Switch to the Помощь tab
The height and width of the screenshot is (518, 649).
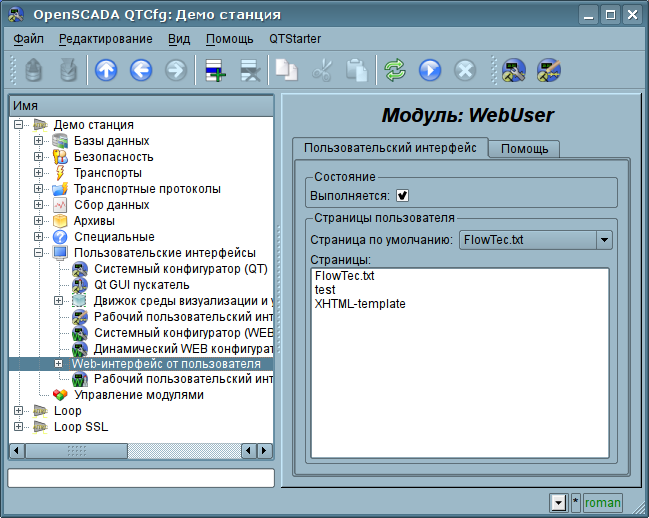(524, 149)
